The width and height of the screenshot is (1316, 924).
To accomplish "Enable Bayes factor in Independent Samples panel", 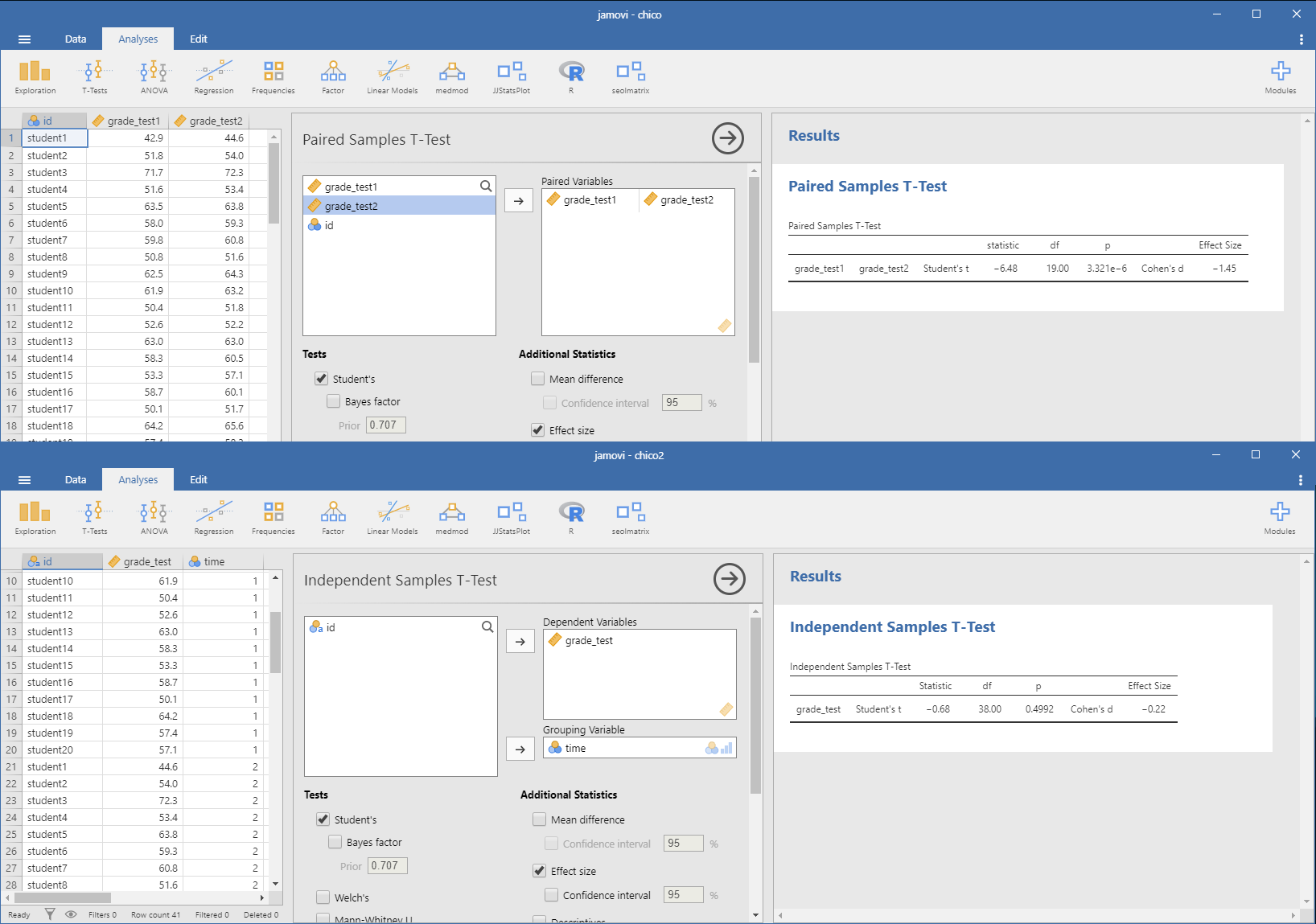I will tap(335, 842).
